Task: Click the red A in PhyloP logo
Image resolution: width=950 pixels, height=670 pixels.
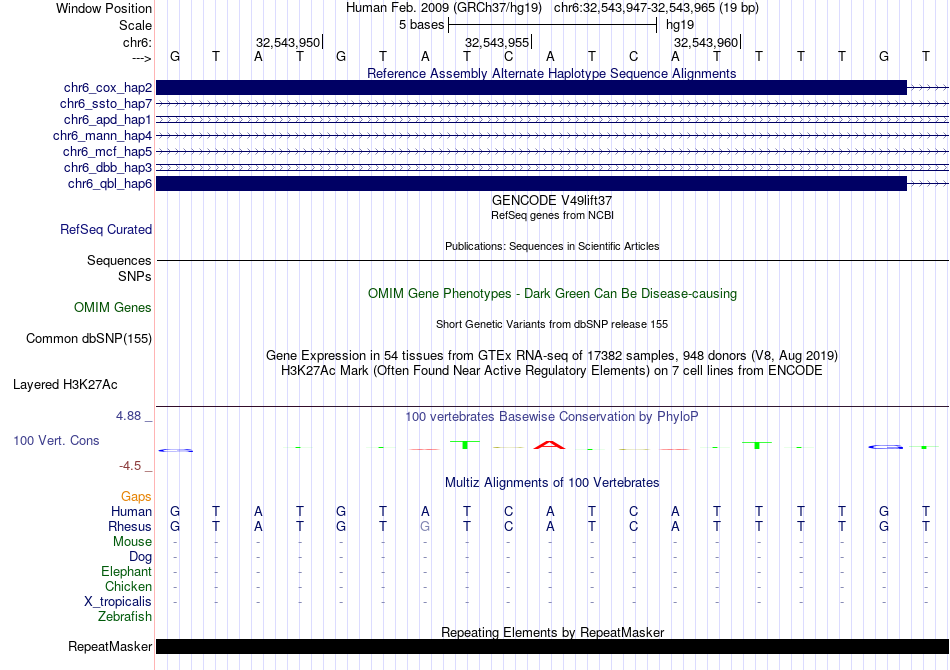Action: [550, 445]
